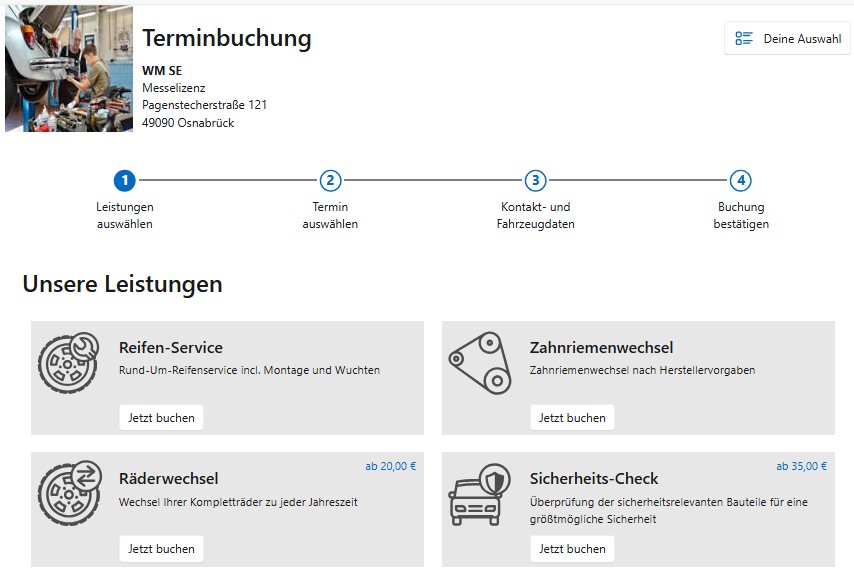
Task: Book Räderwechsel via Jetzt buchen button
Action: pyautogui.click(x=161, y=549)
